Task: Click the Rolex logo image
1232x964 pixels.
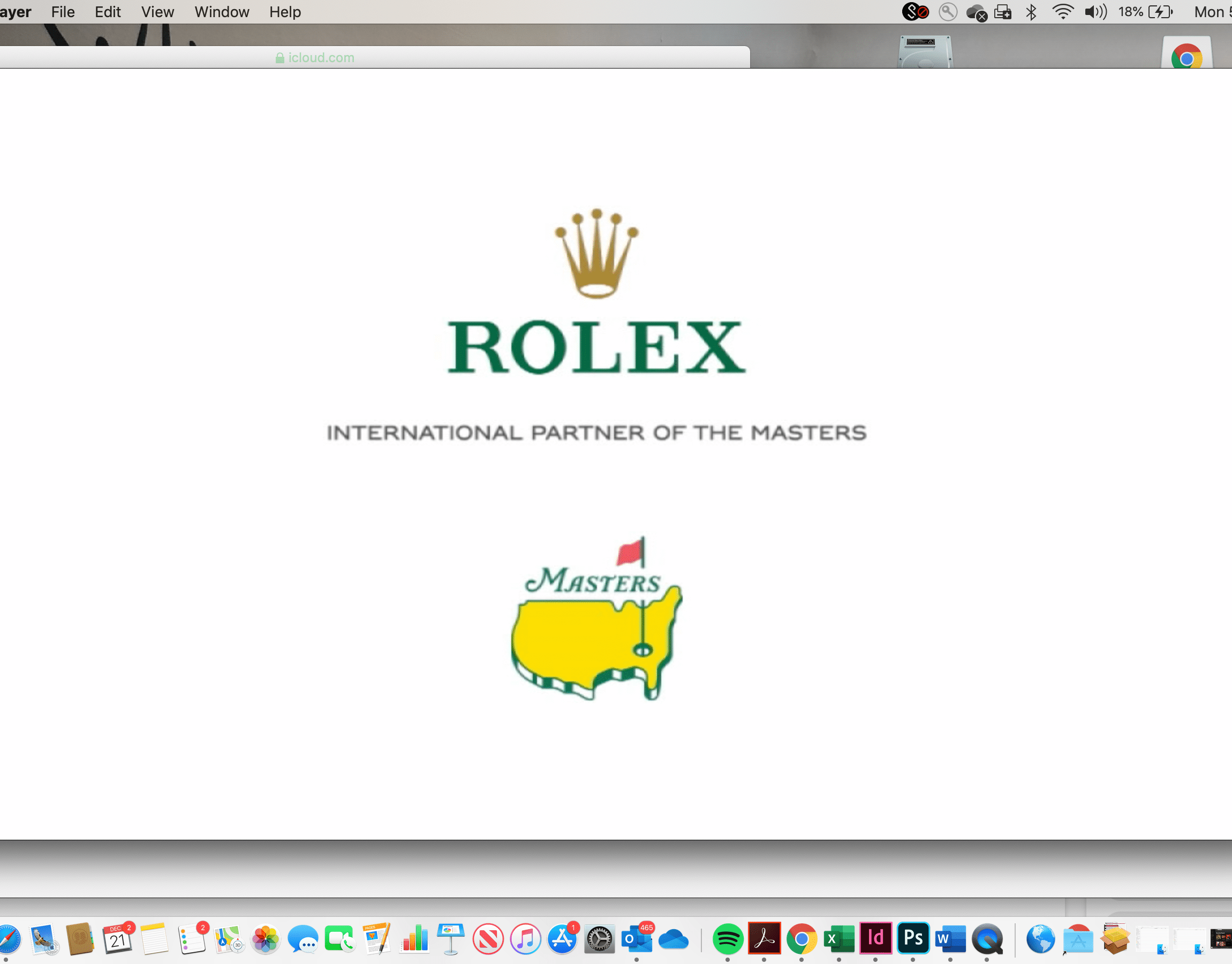Action: 596,292
